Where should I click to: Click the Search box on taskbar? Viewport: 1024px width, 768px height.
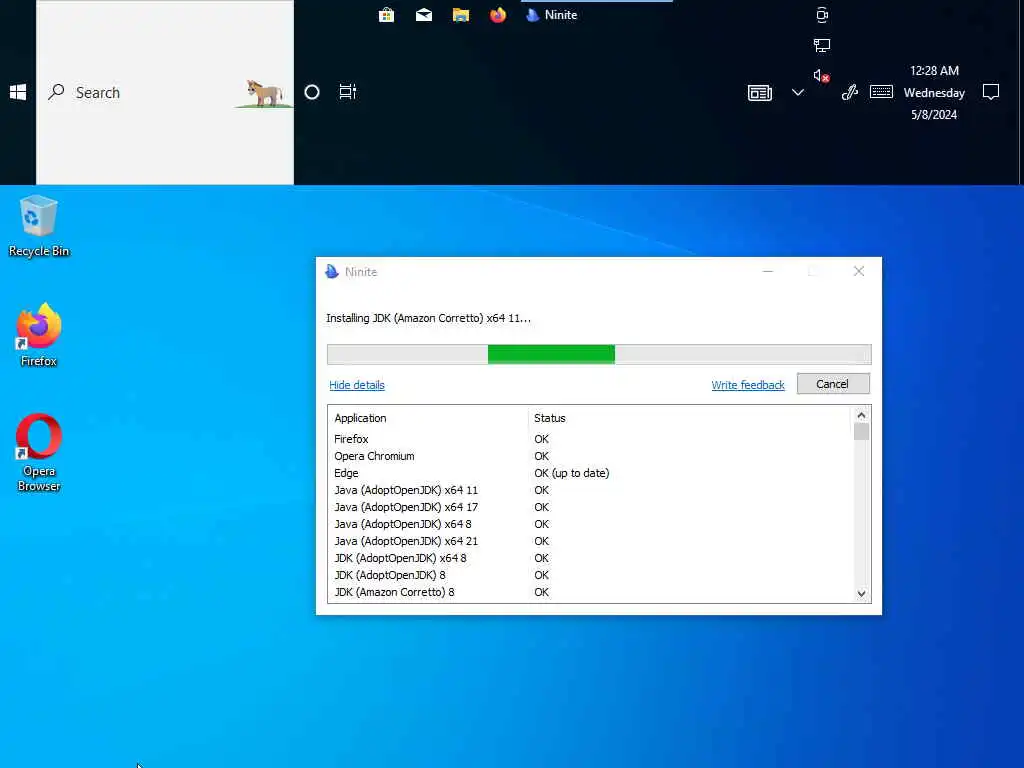click(165, 92)
